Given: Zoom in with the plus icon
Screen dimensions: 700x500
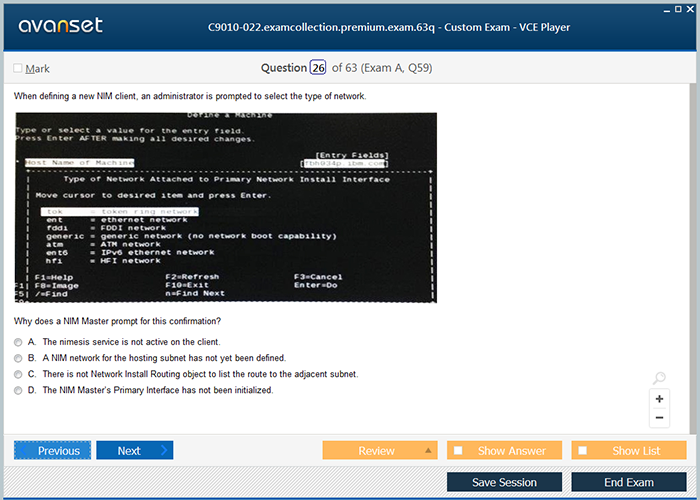Looking at the screenshot, I should click(x=659, y=399).
